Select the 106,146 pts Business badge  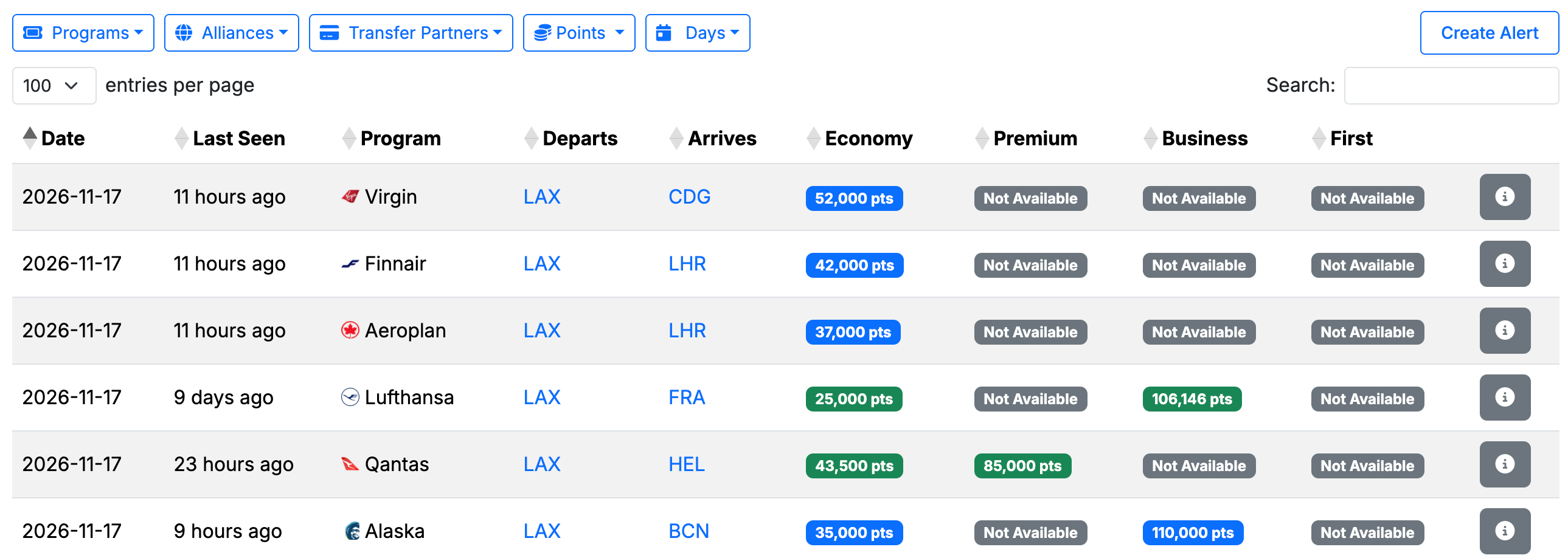point(1192,399)
